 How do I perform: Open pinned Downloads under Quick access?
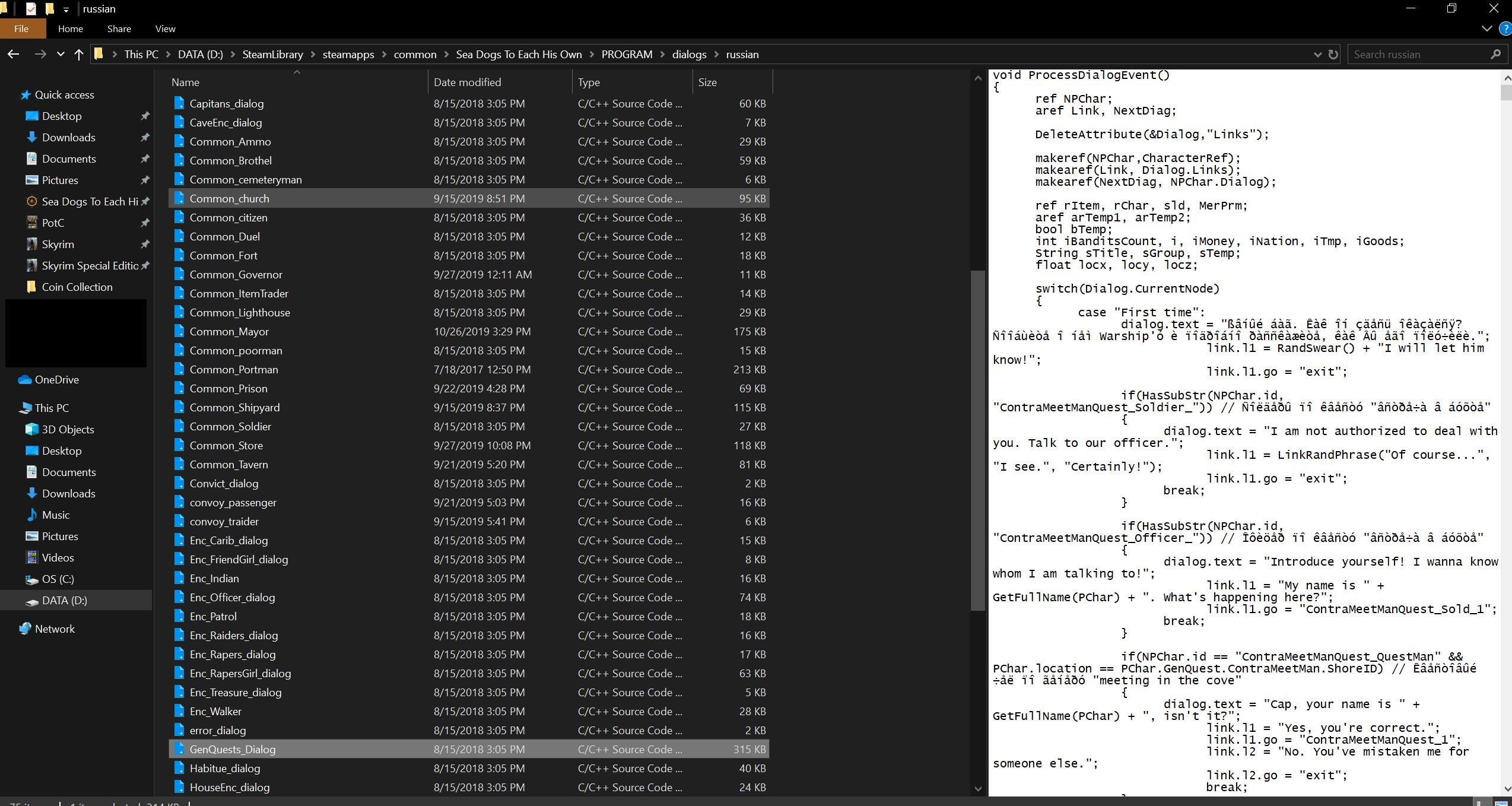[68, 137]
